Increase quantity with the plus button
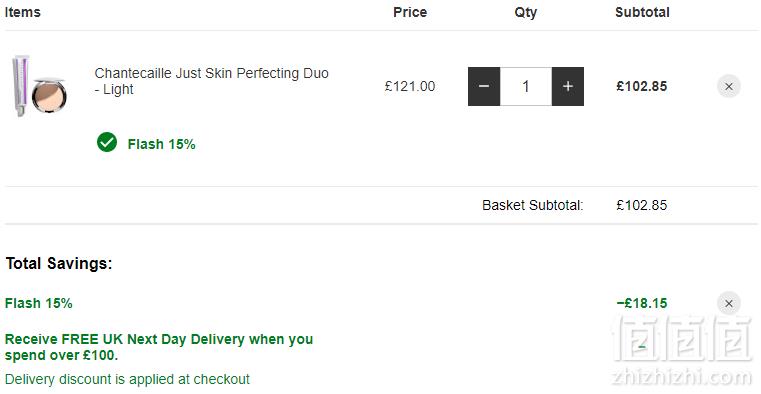The width and height of the screenshot is (761, 394). [568, 86]
